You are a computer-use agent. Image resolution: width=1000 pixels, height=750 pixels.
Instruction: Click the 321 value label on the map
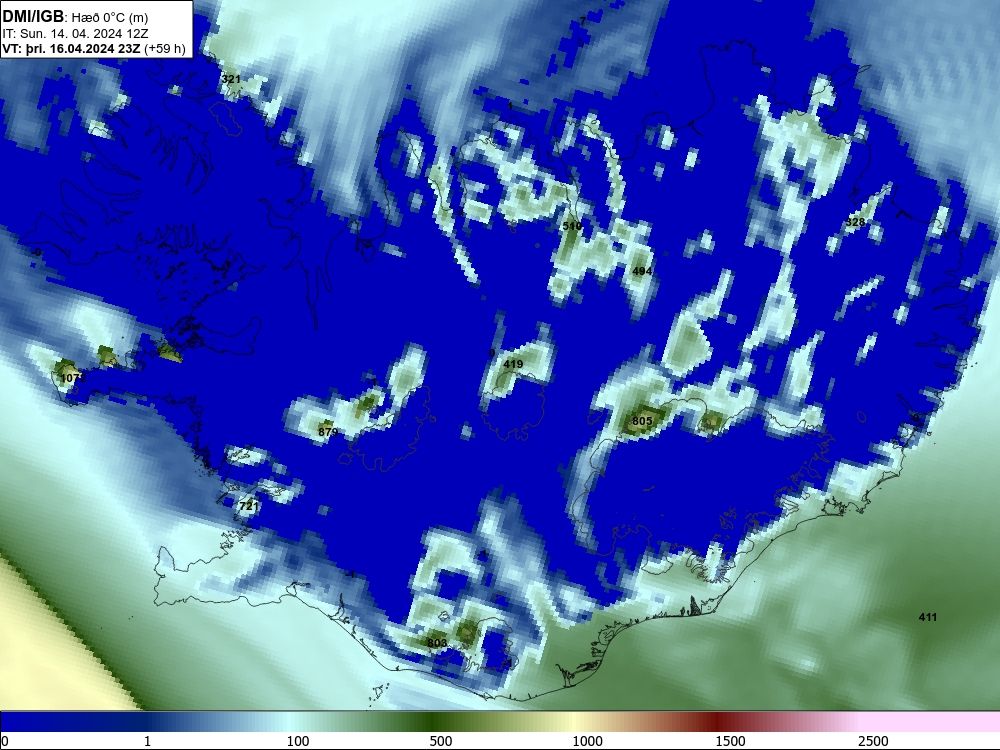click(x=231, y=79)
